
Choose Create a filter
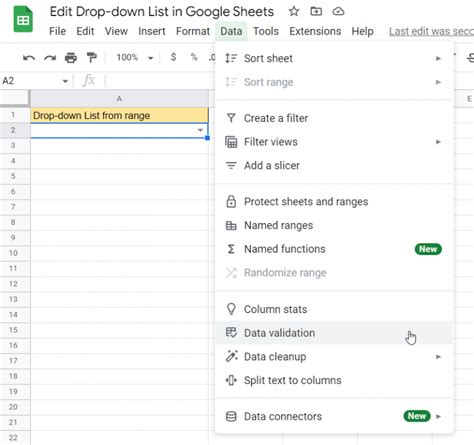[x=334, y=118]
